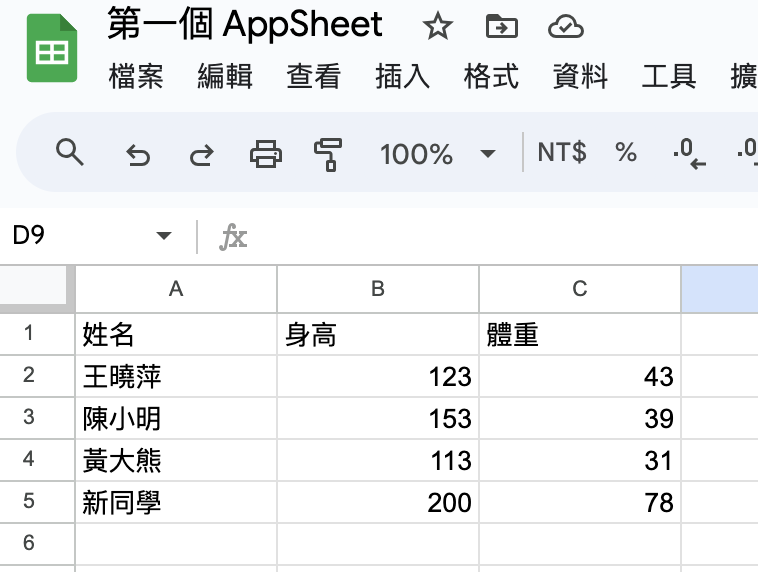The width and height of the screenshot is (758, 572).
Task: Open the Name Box dropdown arrow
Action: coord(164,235)
